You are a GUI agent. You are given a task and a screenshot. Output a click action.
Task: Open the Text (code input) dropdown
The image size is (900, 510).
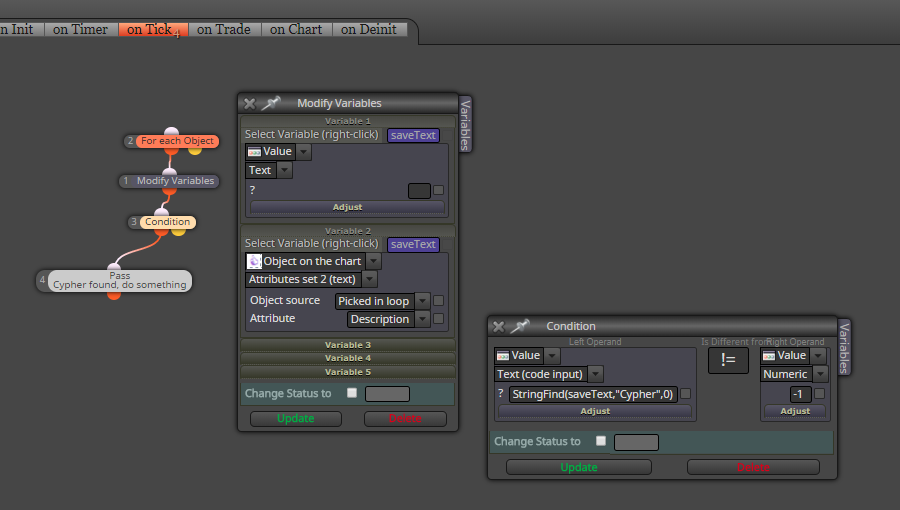595,374
